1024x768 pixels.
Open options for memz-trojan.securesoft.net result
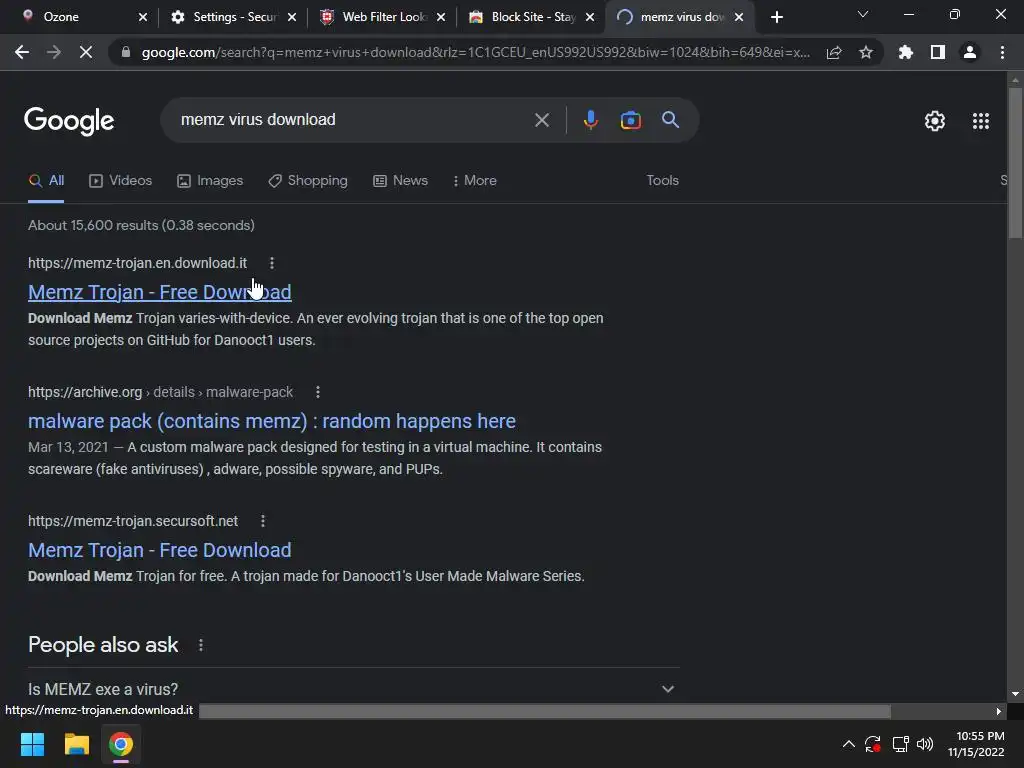pos(263,521)
